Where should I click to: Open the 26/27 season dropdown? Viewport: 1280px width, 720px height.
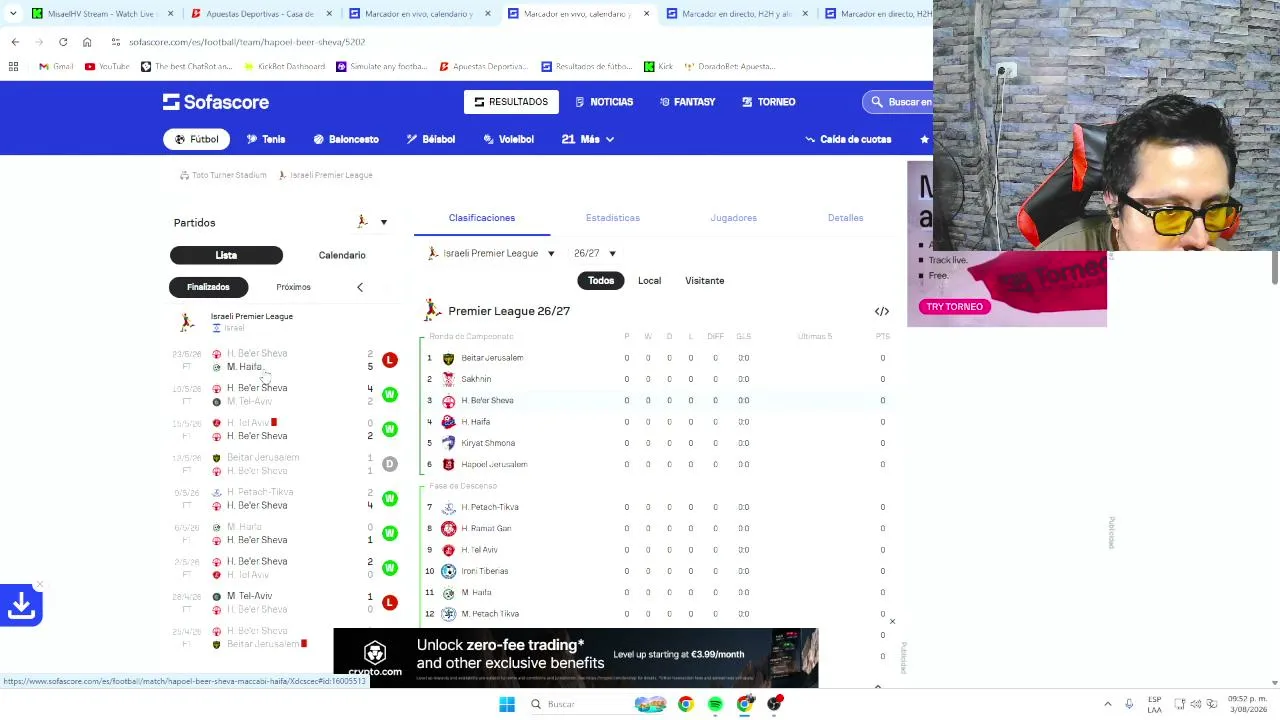click(594, 254)
